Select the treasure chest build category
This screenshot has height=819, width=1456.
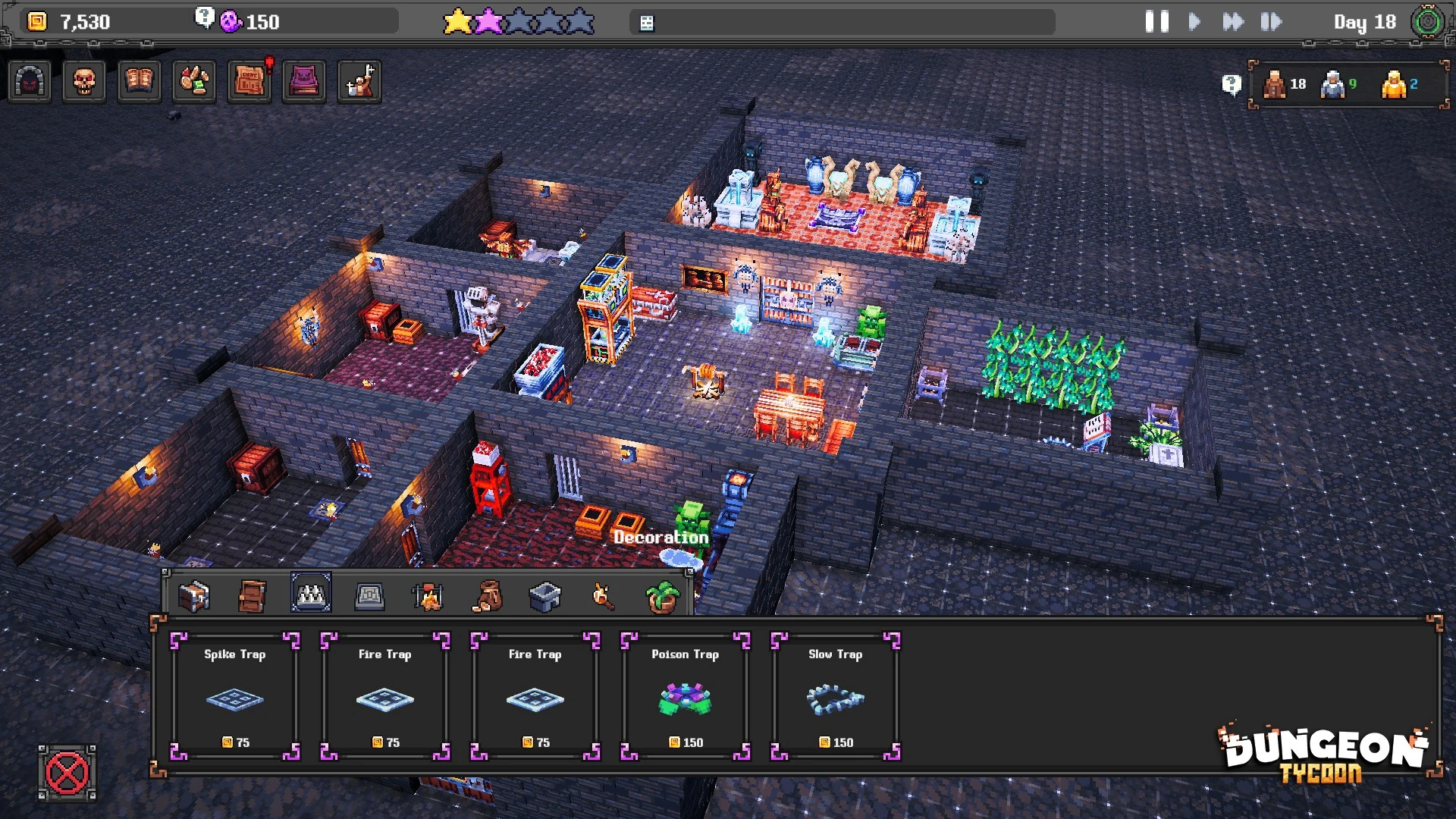pos(194,596)
